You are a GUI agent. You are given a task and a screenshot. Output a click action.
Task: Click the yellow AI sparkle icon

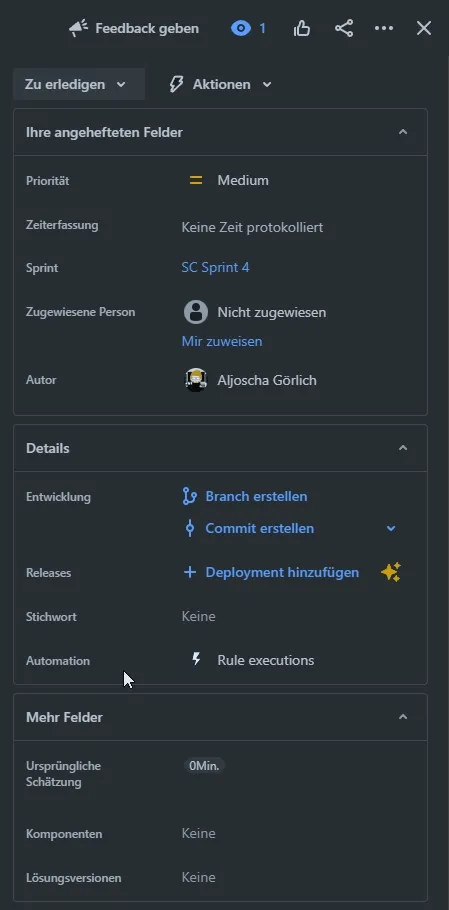tap(391, 572)
